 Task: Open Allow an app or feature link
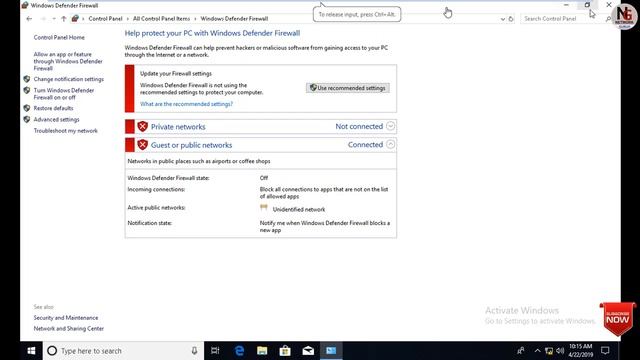point(68,61)
